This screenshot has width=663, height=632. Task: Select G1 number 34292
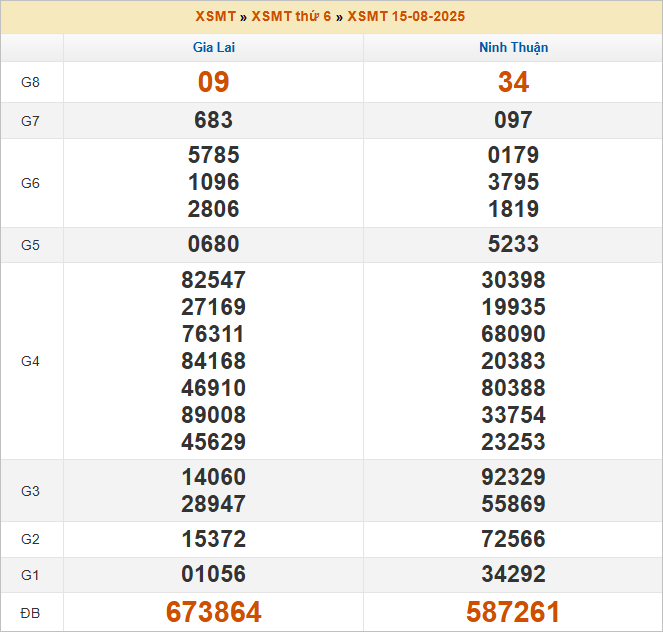(513, 575)
